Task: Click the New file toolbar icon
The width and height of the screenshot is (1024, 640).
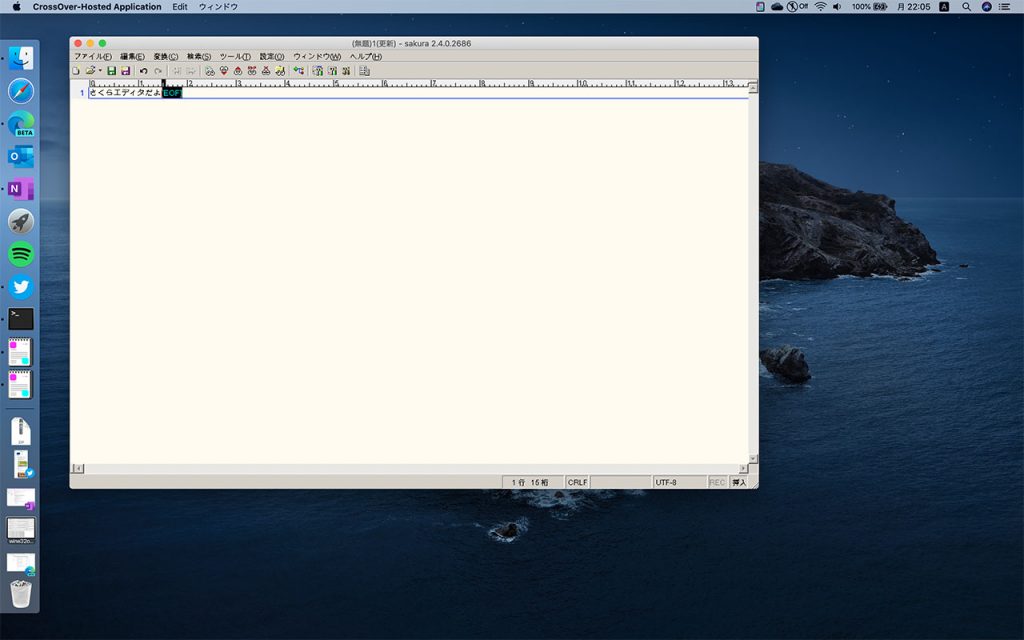Action: (76, 71)
